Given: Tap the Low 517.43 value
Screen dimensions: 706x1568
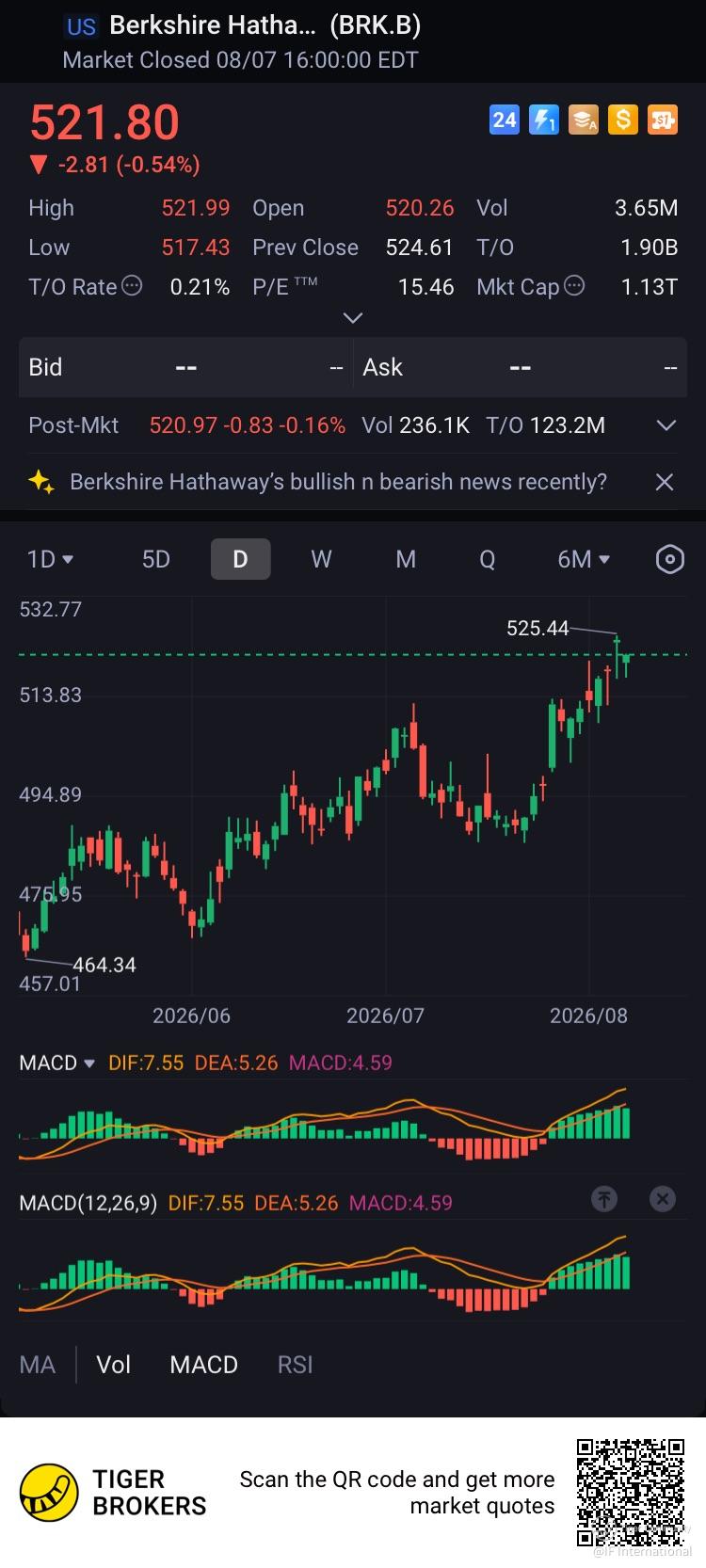Looking at the screenshot, I should (x=196, y=248).
